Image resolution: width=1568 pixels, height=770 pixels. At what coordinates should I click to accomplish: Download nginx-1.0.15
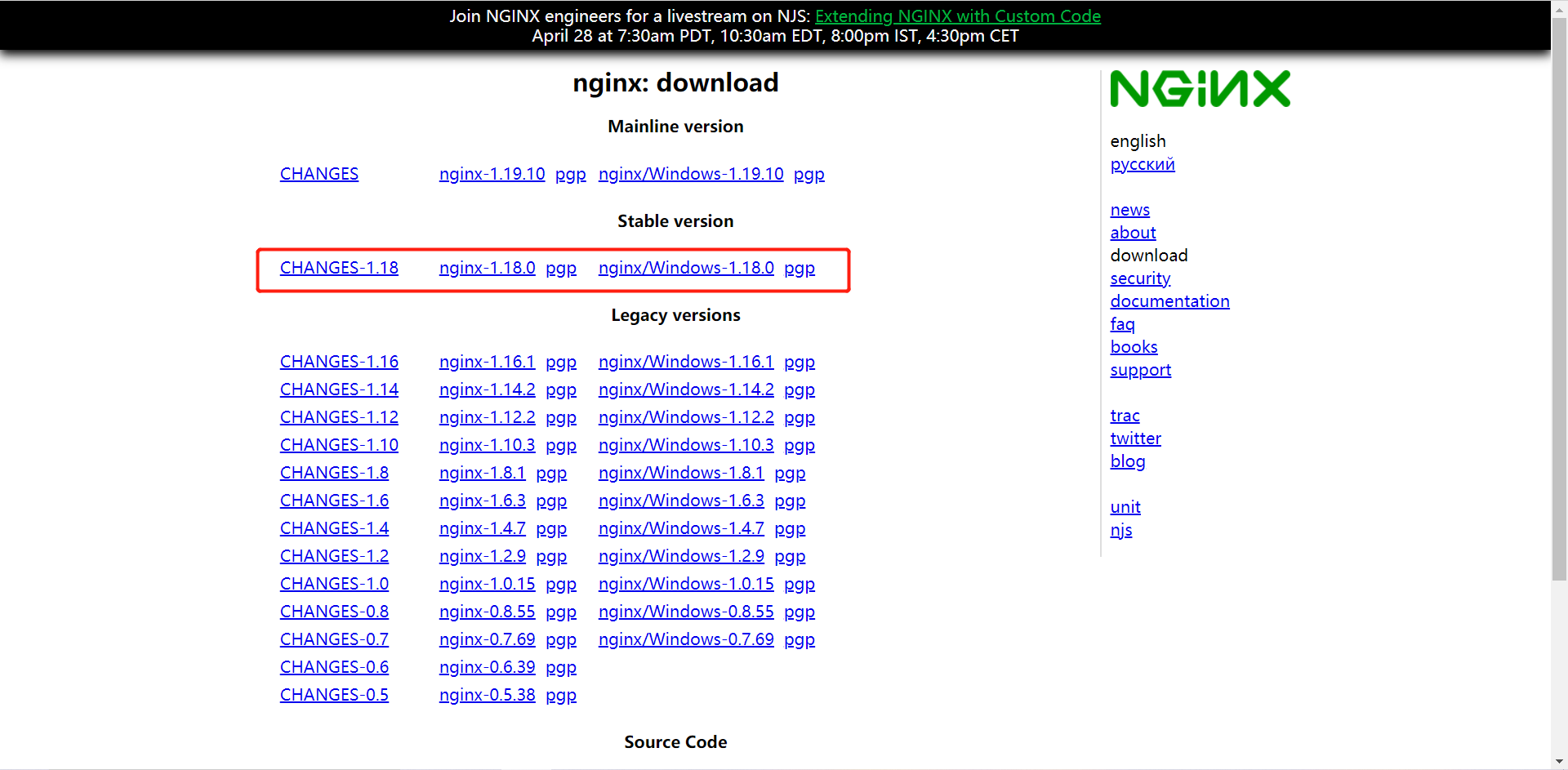click(x=488, y=584)
